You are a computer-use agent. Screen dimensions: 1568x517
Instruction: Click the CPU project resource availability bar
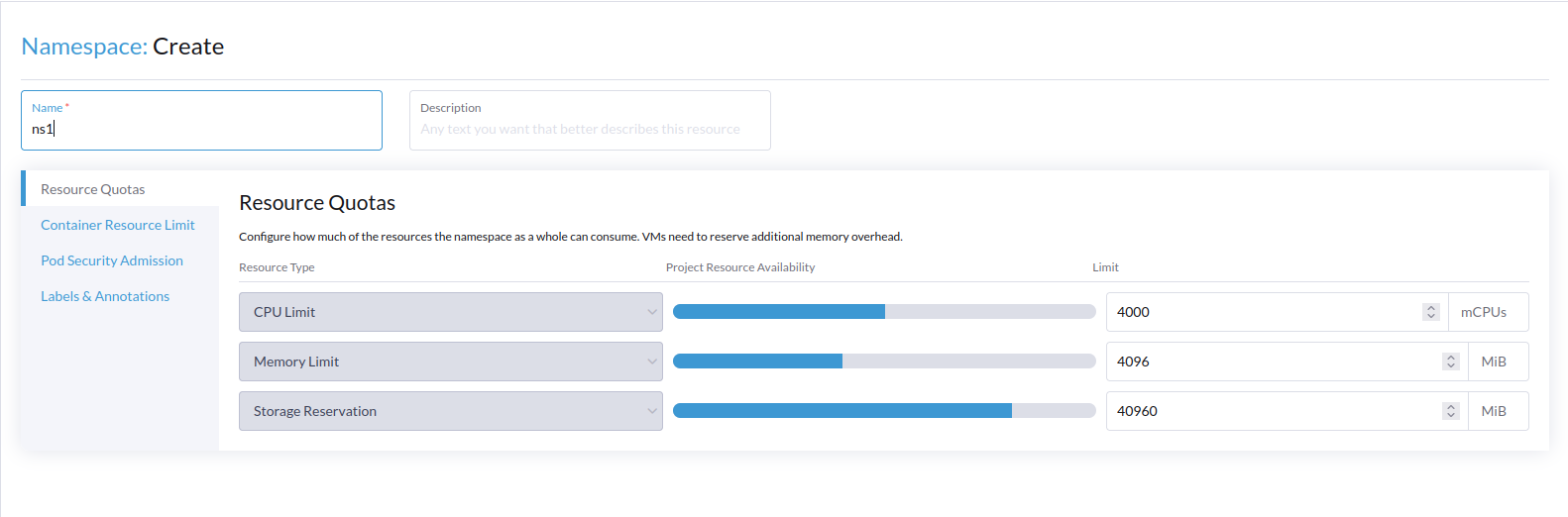883,312
